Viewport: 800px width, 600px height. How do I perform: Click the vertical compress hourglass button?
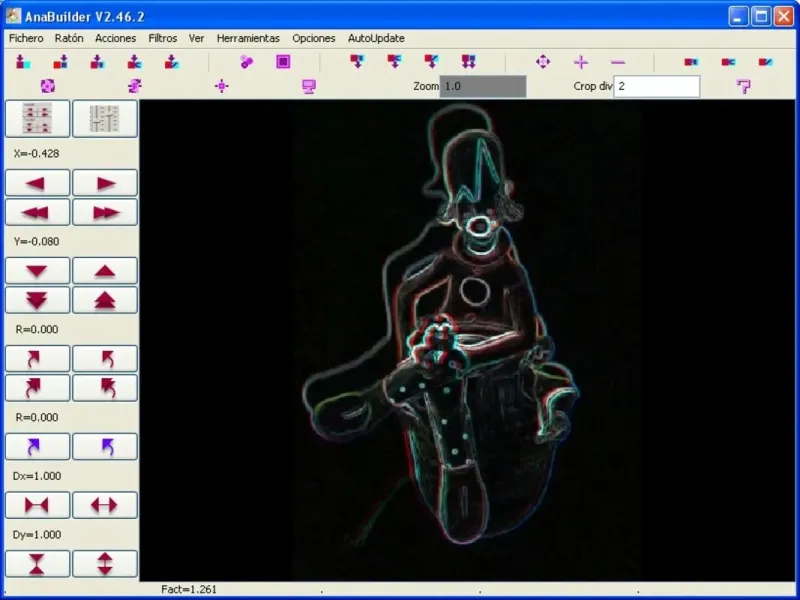(38, 564)
